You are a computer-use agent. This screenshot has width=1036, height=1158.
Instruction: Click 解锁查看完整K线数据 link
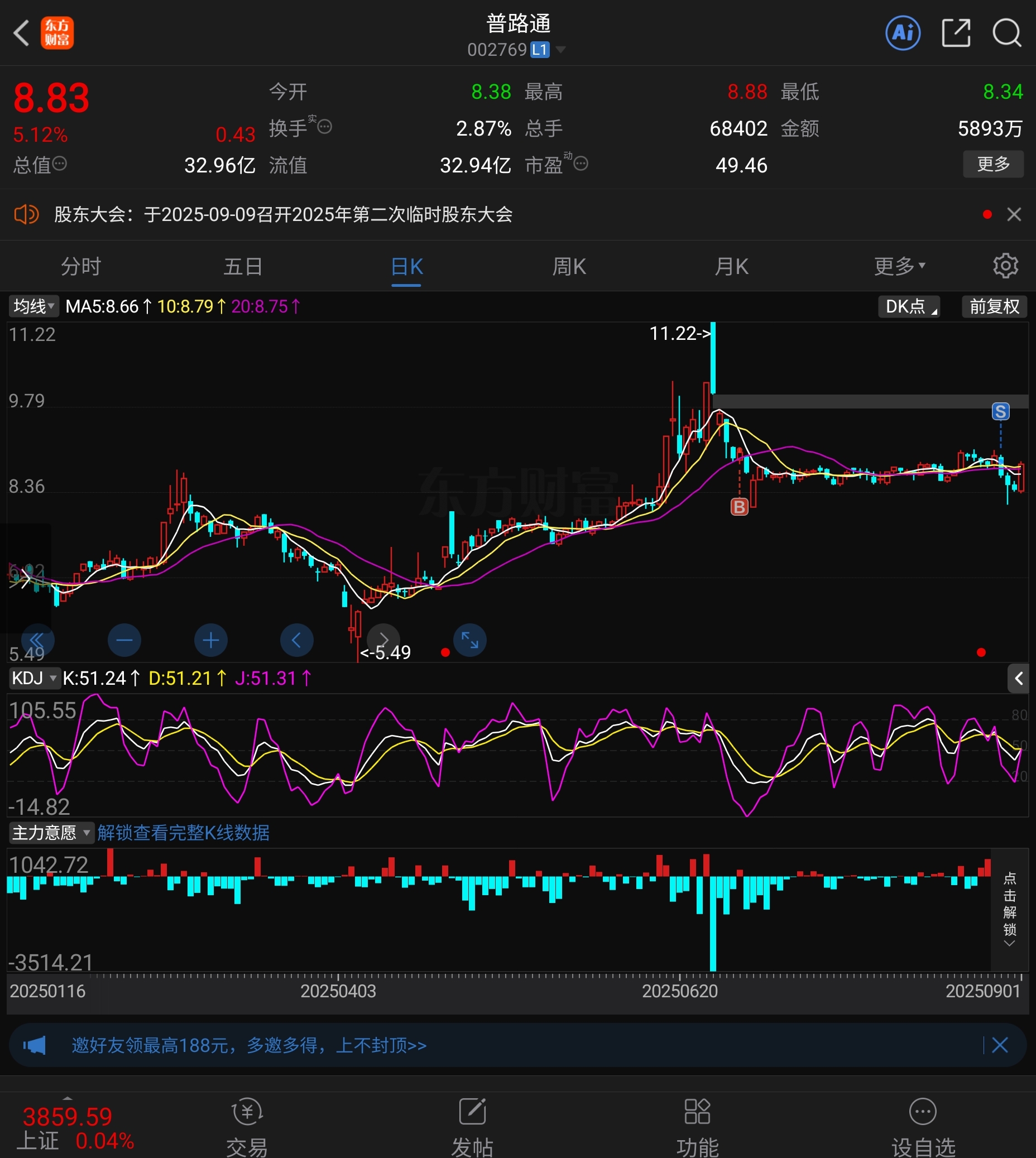(x=183, y=833)
